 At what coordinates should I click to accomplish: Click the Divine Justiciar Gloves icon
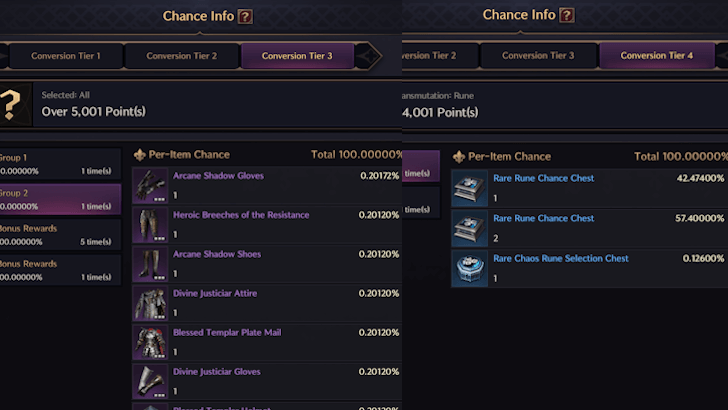[x=150, y=381]
